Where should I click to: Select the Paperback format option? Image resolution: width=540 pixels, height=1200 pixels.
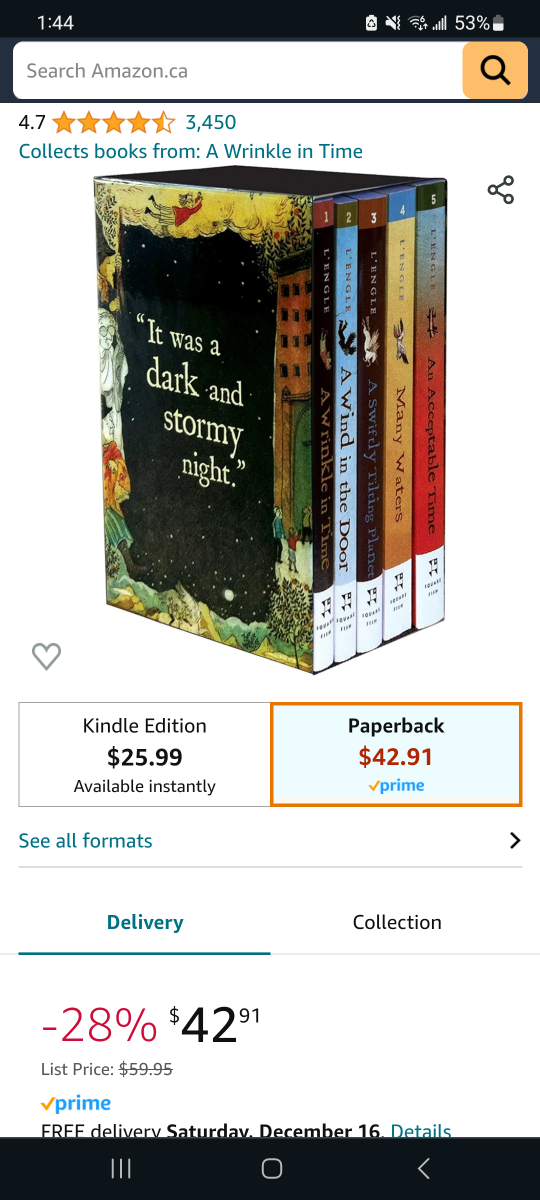(396, 755)
